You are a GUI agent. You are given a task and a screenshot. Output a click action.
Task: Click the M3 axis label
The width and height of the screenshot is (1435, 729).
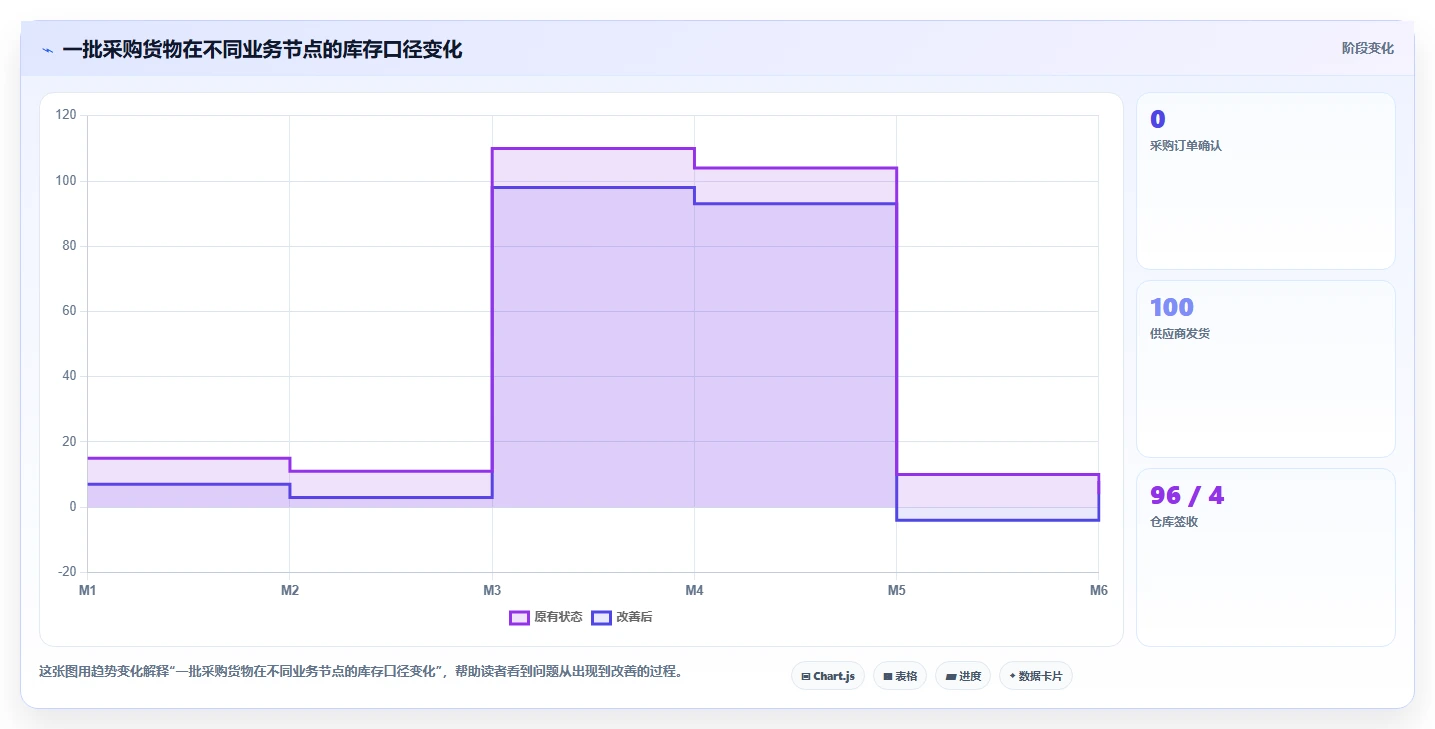point(492,590)
